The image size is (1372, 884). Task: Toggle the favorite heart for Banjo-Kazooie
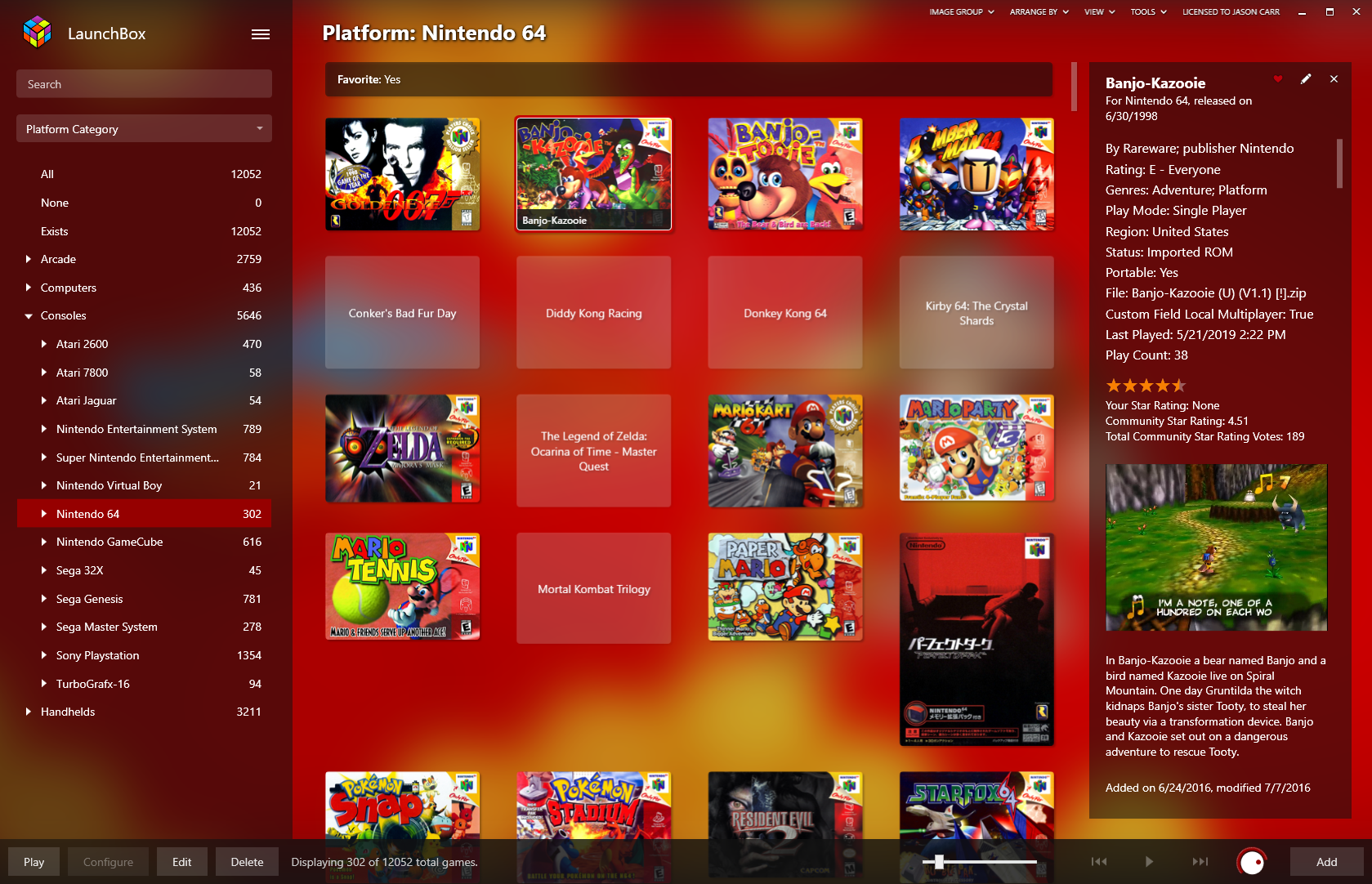(1278, 79)
